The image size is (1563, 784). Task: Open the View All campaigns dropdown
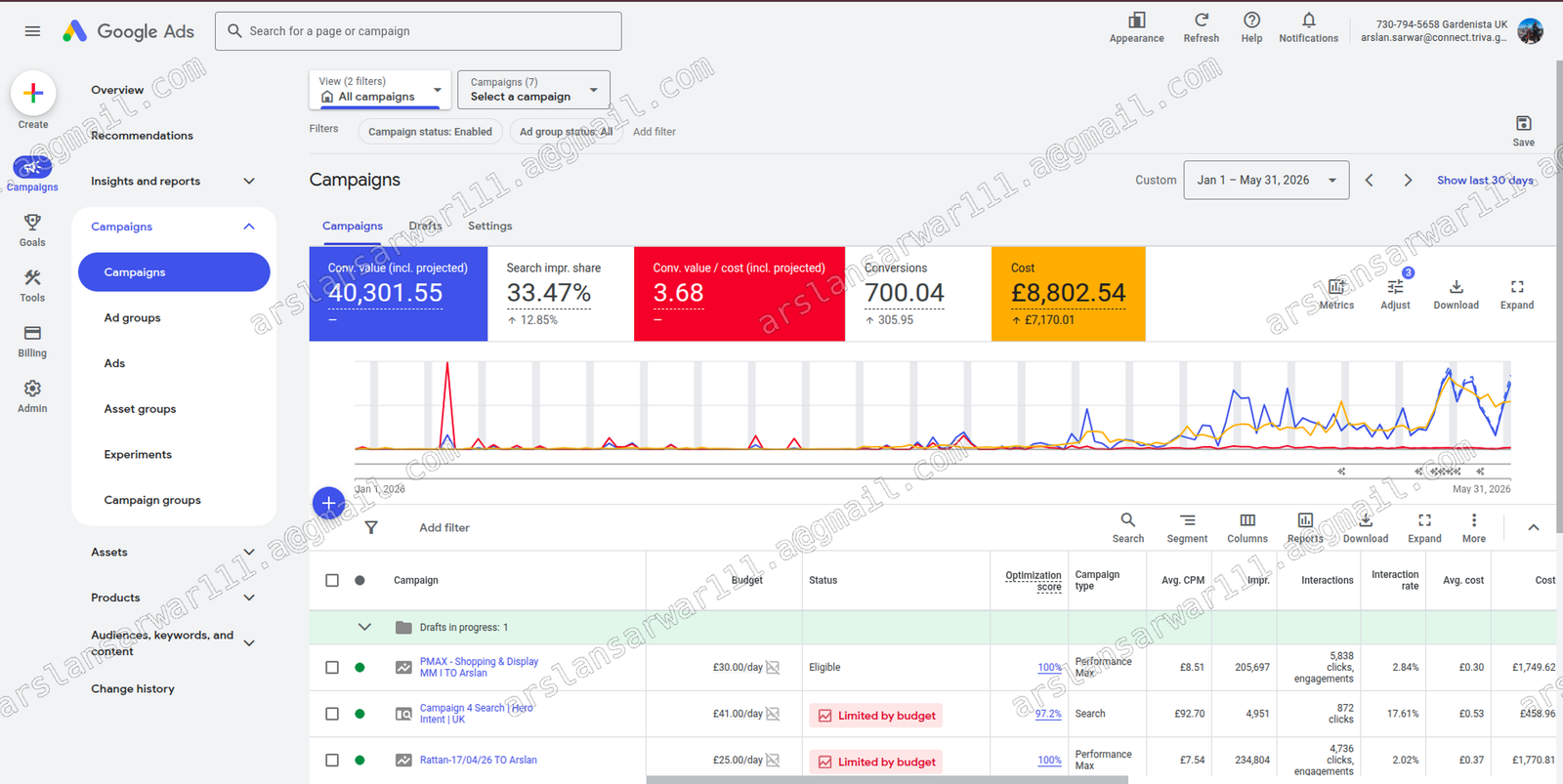click(380, 90)
